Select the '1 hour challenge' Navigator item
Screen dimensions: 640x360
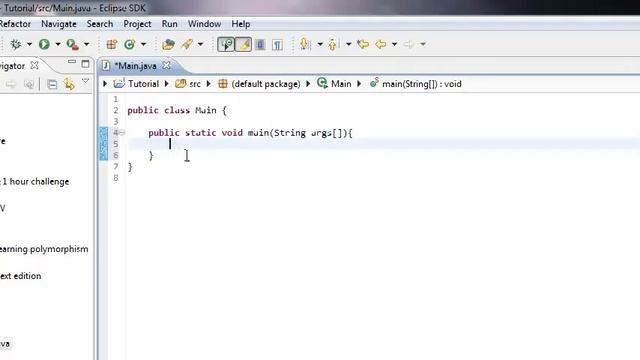click(x=35, y=182)
